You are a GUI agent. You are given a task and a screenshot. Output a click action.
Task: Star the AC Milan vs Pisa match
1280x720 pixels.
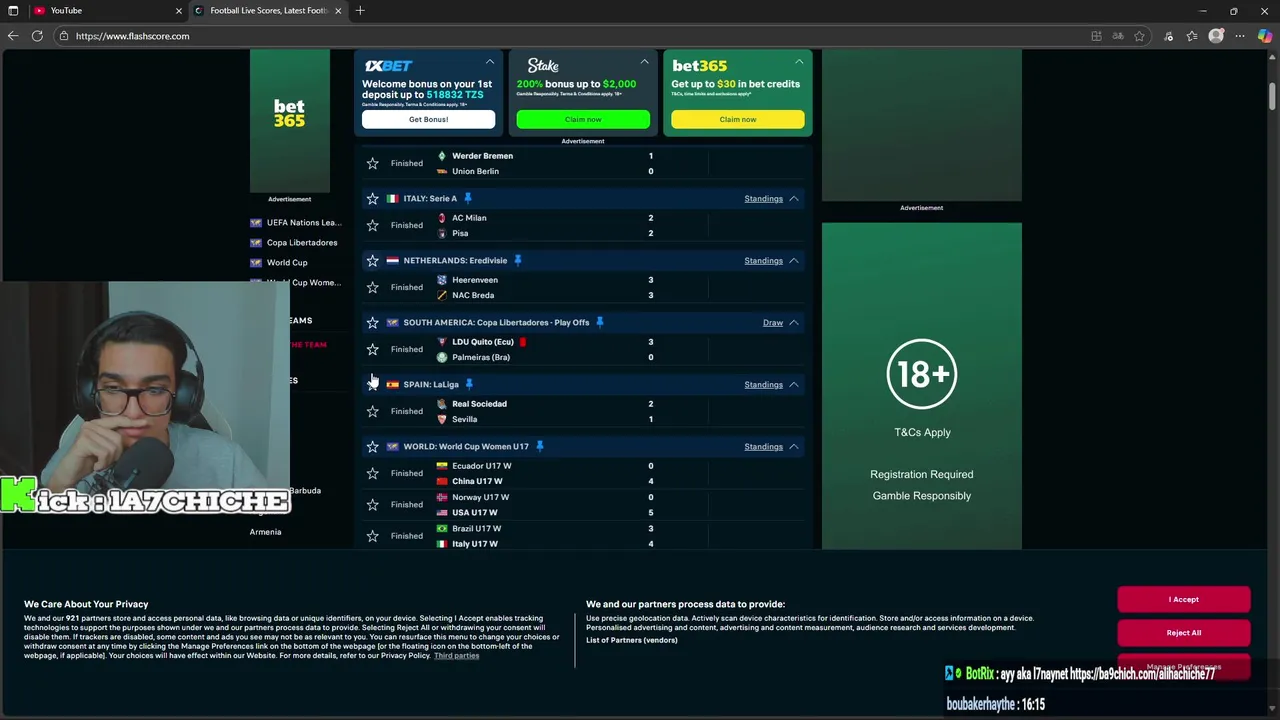point(372,225)
